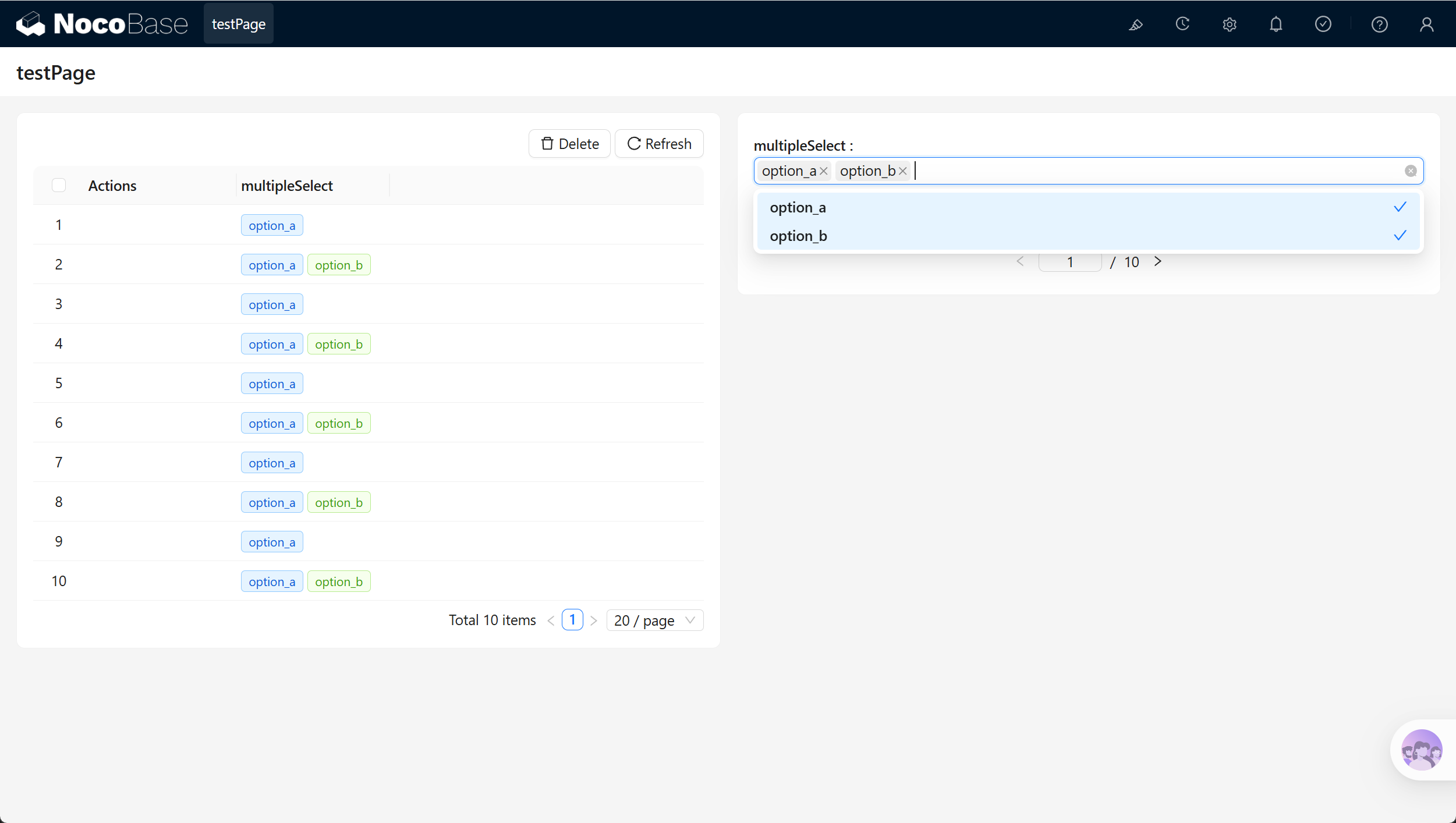This screenshot has height=823, width=1456.
Task: Open the settings gear icon
Action: pos(1230,24)
